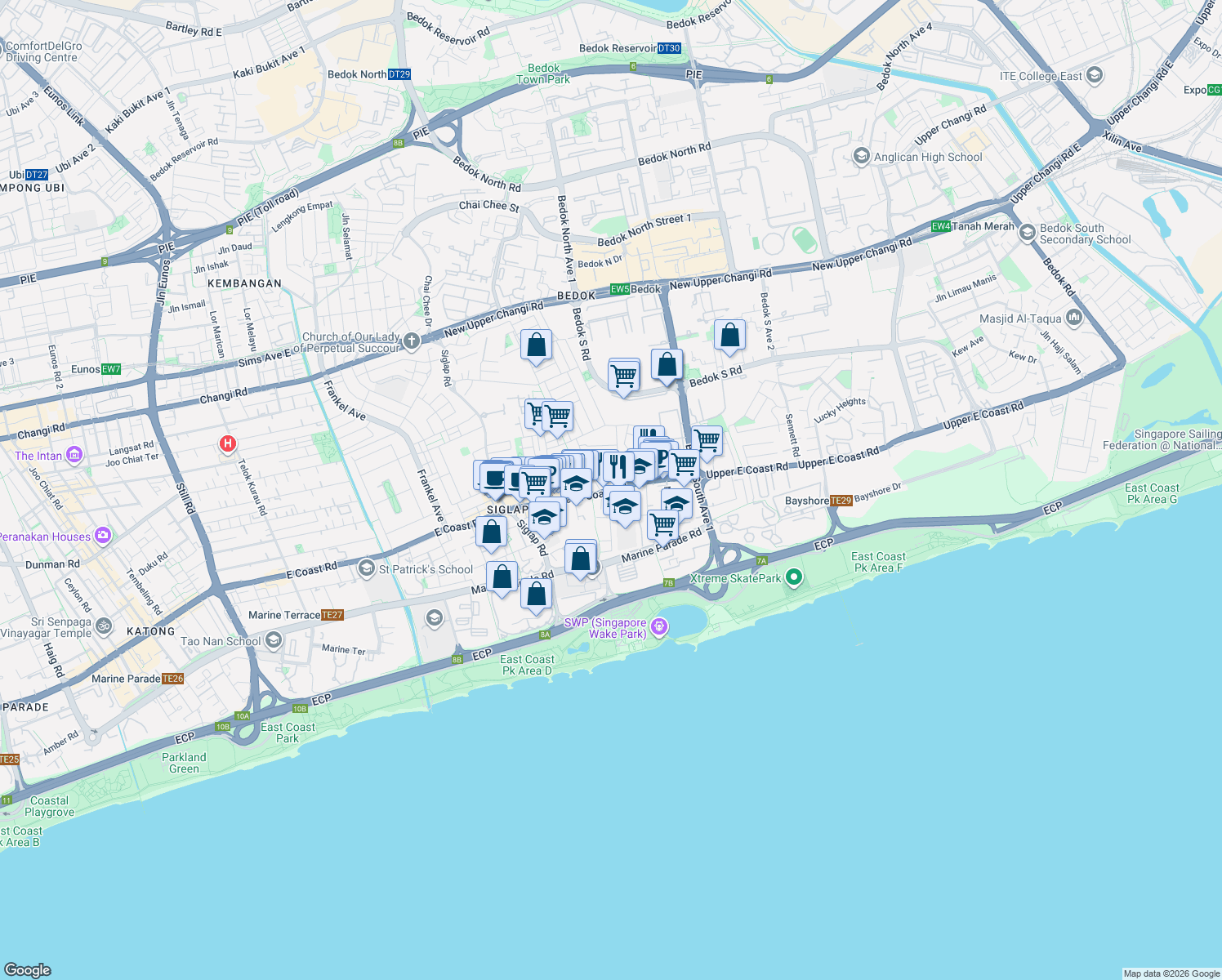Select shopping cart marker left of Upper E Coast Rd label
1222x980 pixels.
pyautogui.click(x=685, y=466)
